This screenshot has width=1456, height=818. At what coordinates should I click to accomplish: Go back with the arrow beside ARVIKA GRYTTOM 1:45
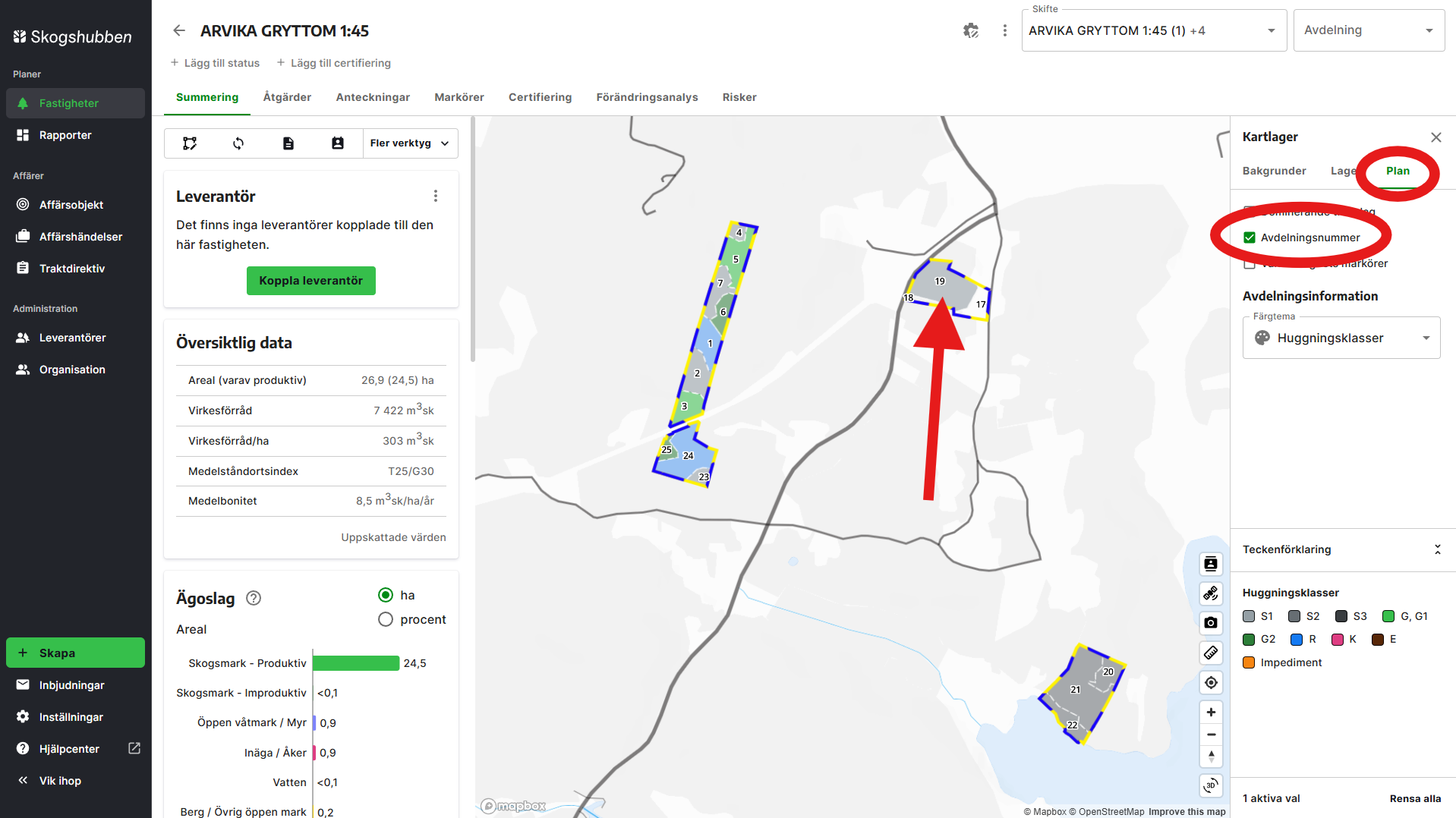[179, 30]
